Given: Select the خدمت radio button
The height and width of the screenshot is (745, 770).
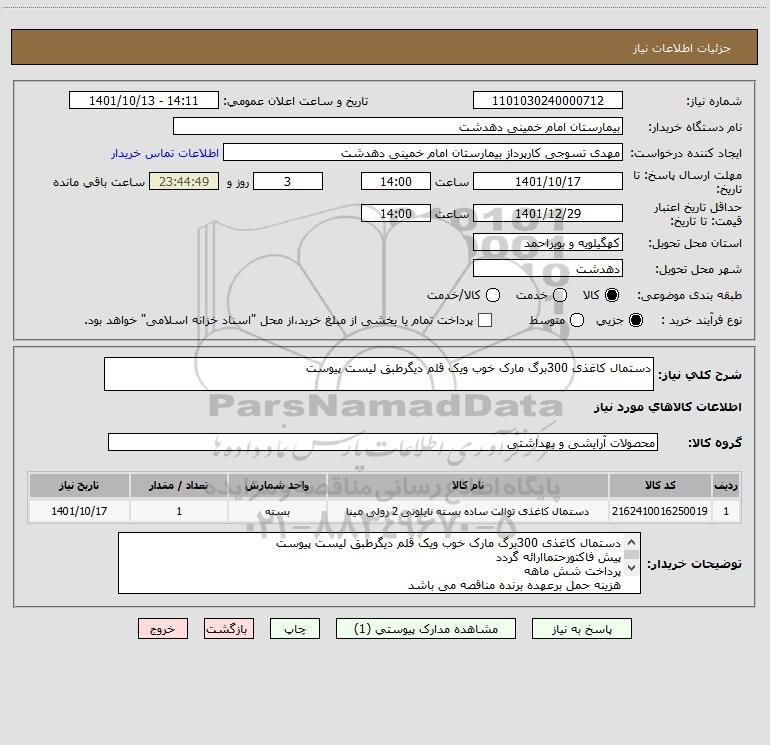Looking at the screenshot, I should 560,295.
